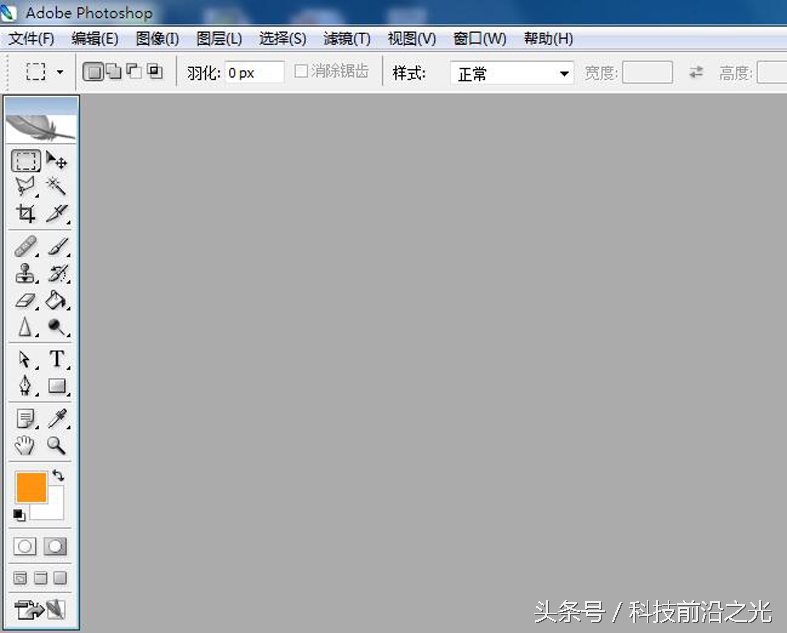Switch to Standard Screen mode
787x633 pixels.
(x=20, y=578)
